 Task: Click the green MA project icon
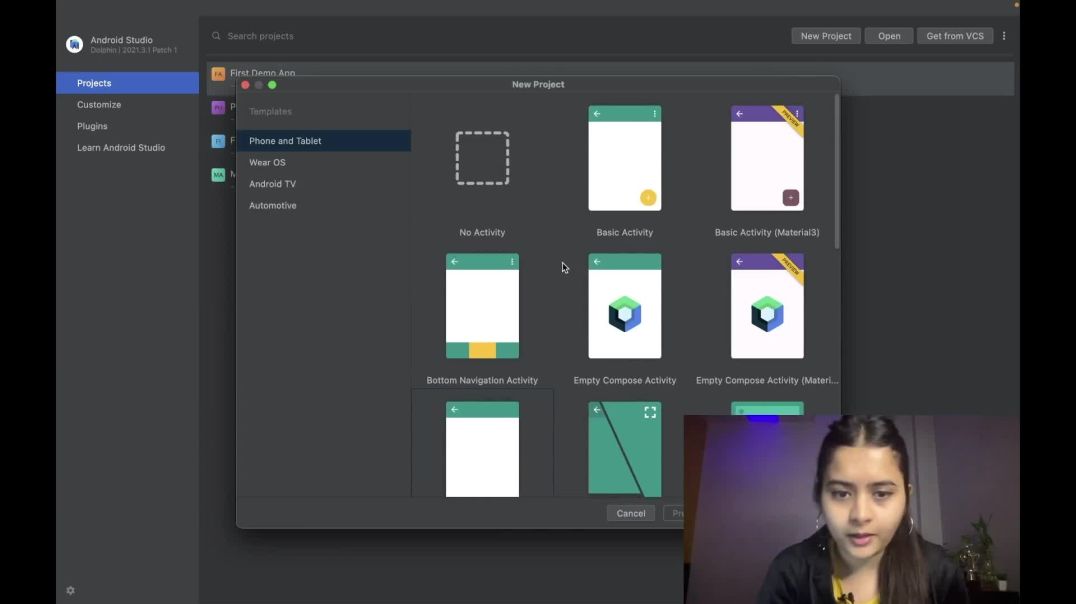coord(218,174)
